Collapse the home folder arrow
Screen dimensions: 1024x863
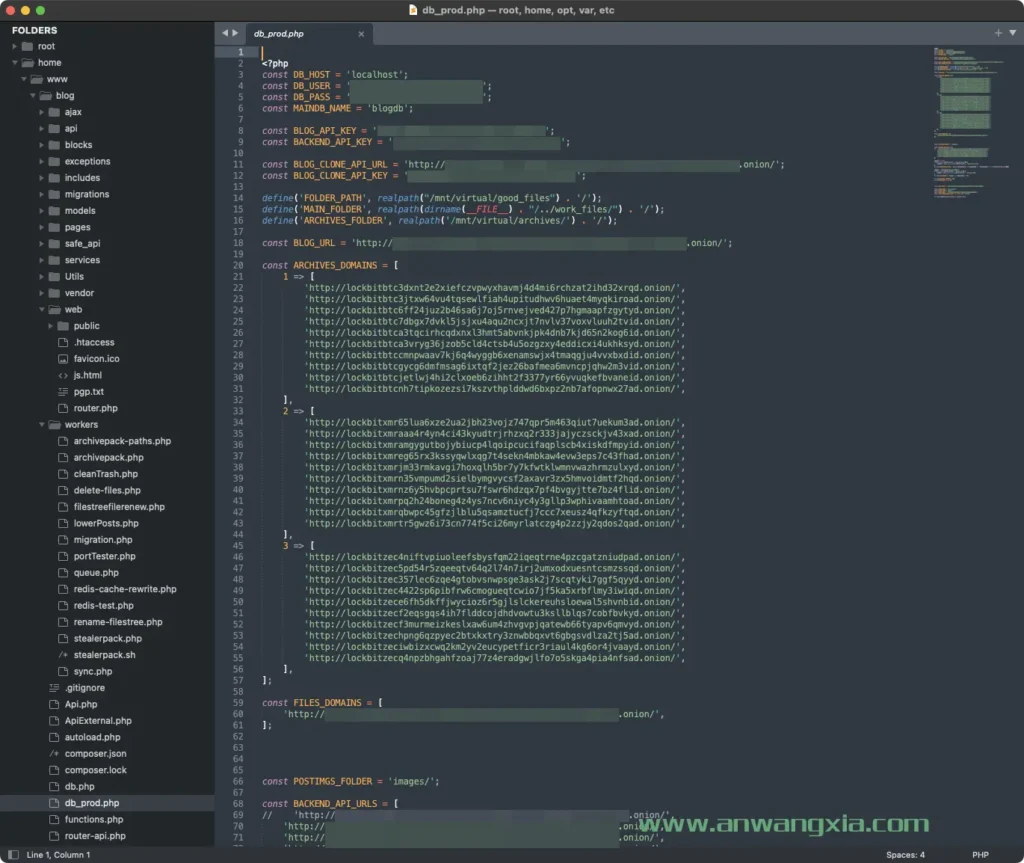pyautogui.click(x=14, y=63)
